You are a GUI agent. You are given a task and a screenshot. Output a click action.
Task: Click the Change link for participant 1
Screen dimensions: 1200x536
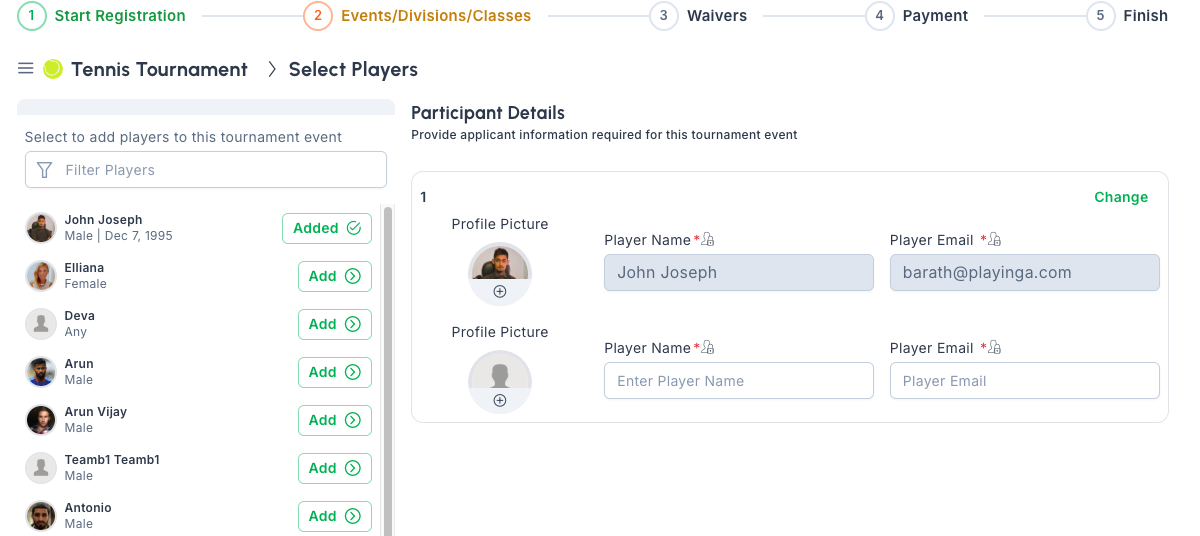(x=1121, y=197)
